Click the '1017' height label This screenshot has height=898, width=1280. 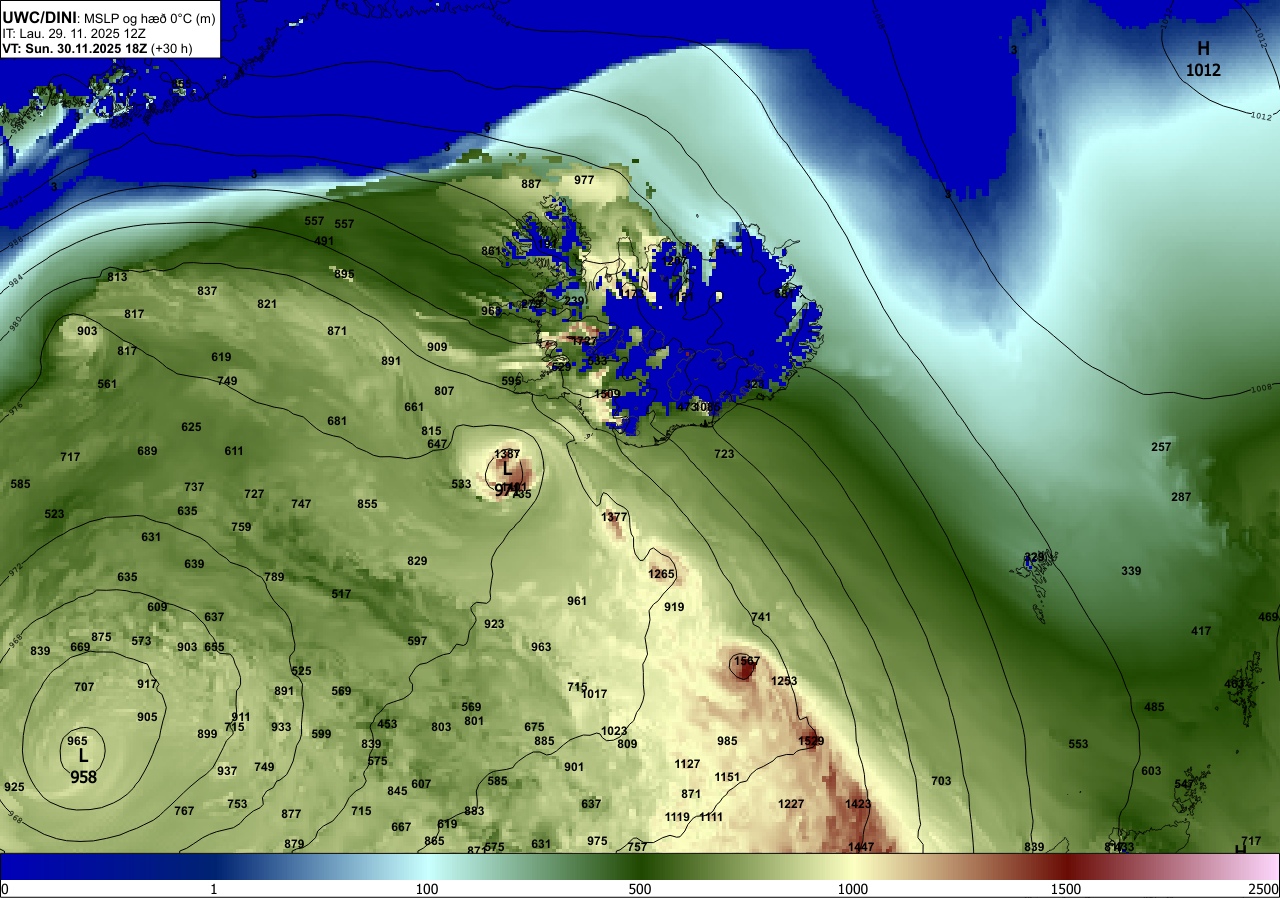click(595, 694)
